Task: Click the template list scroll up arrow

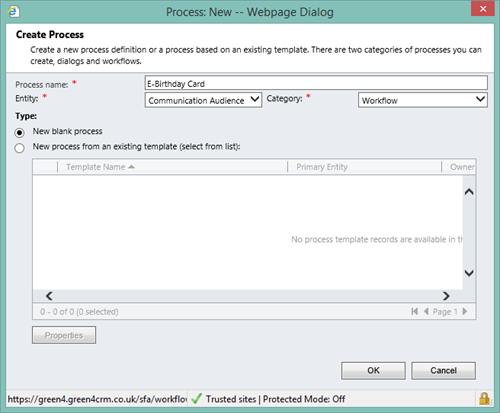Action: pos(469,192)
